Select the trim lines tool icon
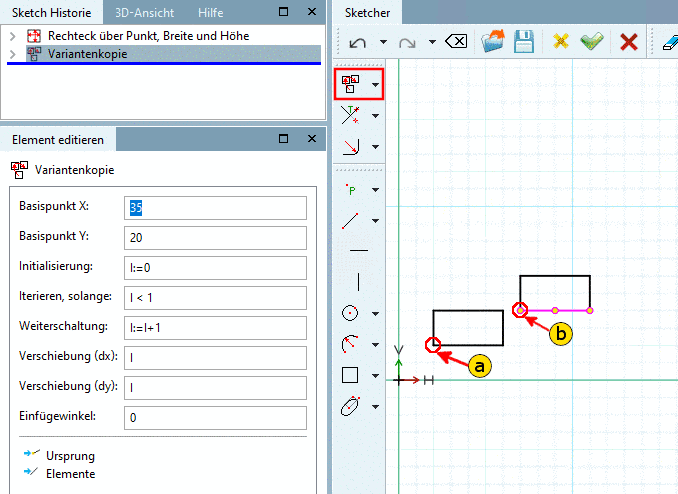Viewport: 678px width, 494px height. [350, 115]
